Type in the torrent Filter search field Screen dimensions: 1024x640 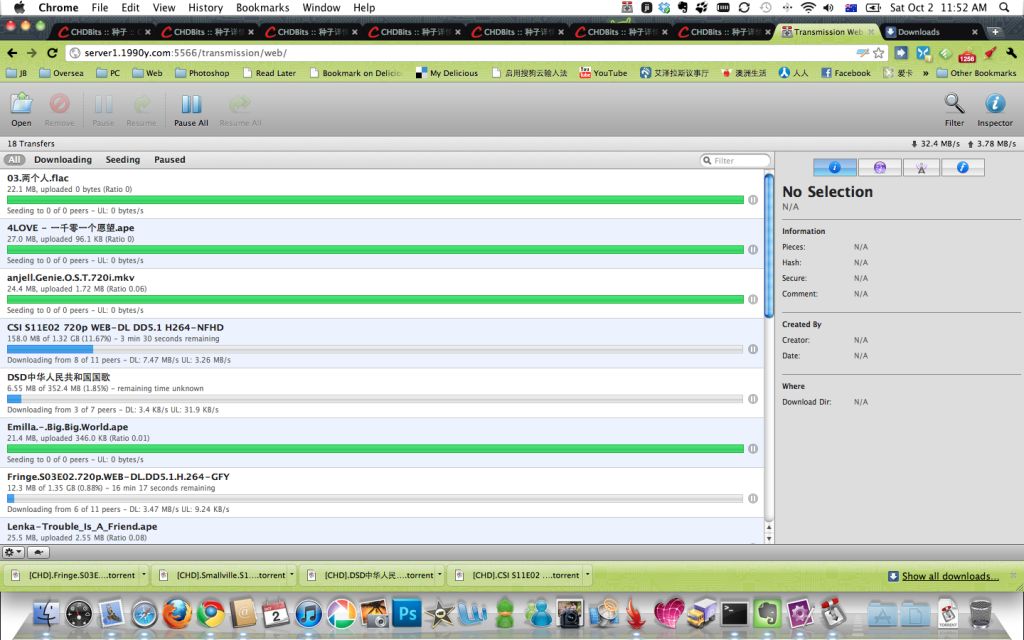click(x=735, y=159)
